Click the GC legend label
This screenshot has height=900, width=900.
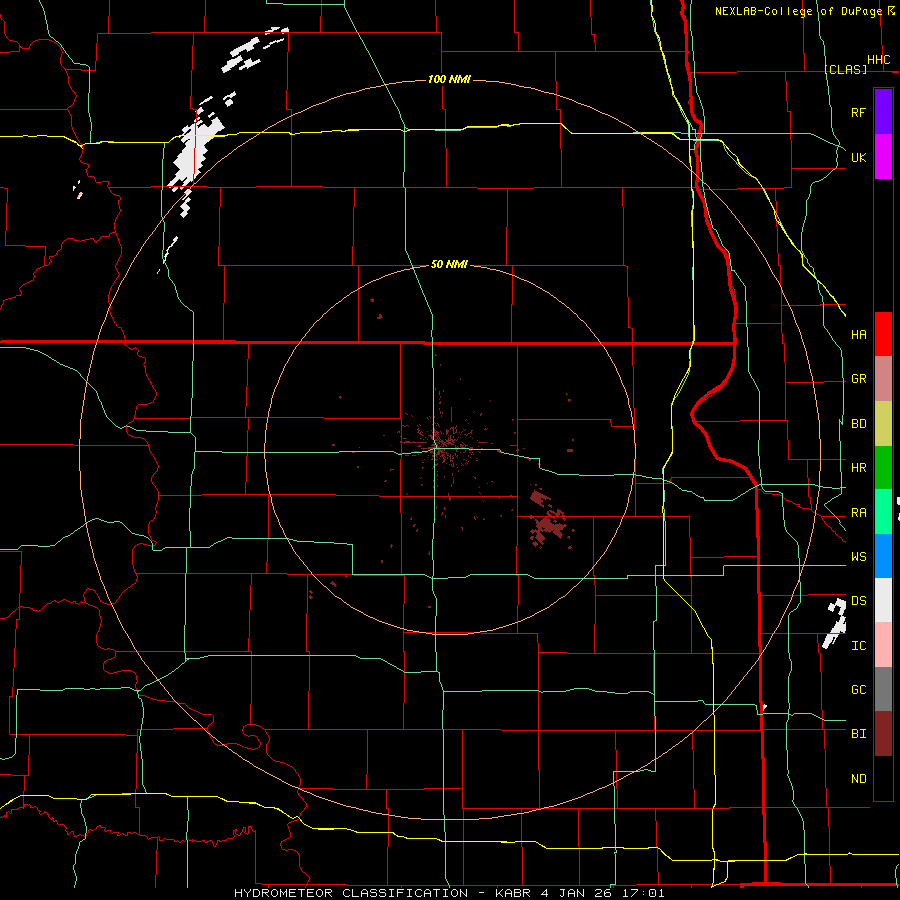pos(858,689)
